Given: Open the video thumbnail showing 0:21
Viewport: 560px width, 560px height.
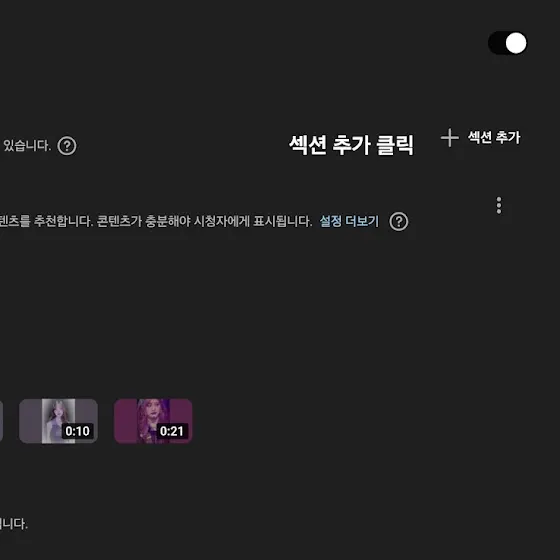Looking at the screenshot, I should tap(153, 421).
